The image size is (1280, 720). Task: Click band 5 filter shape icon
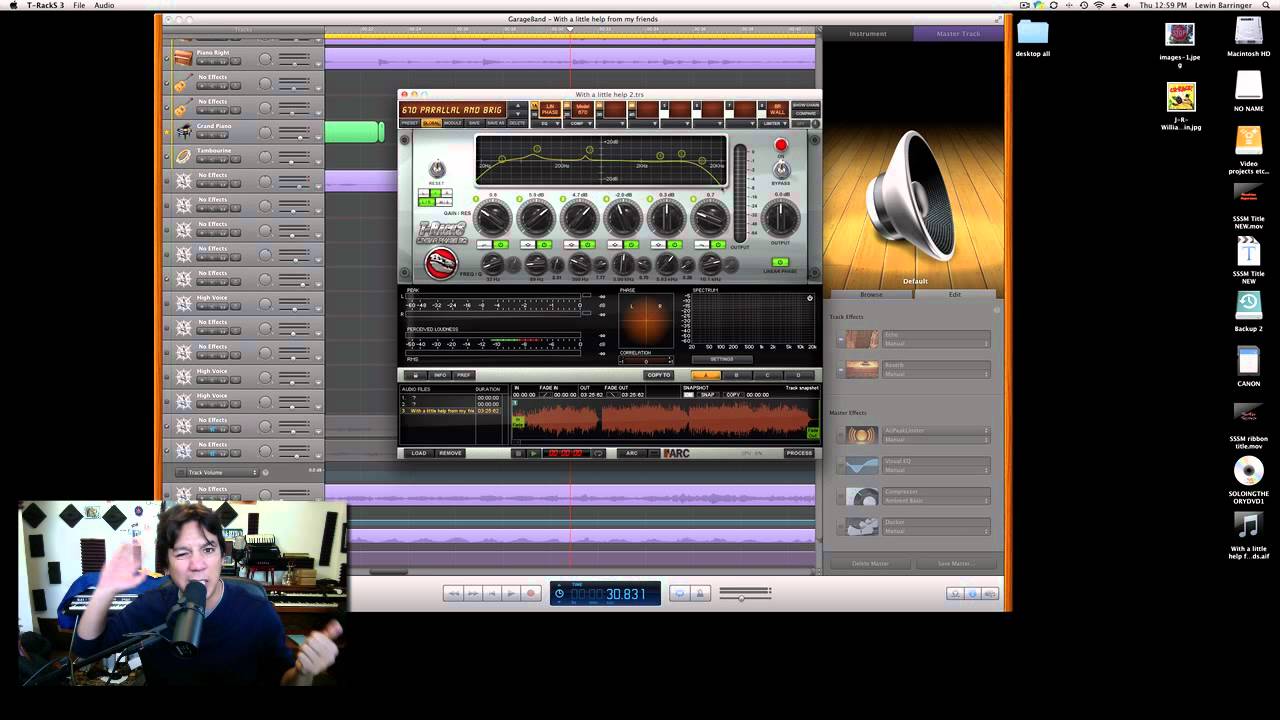click(x=658, y=245)
